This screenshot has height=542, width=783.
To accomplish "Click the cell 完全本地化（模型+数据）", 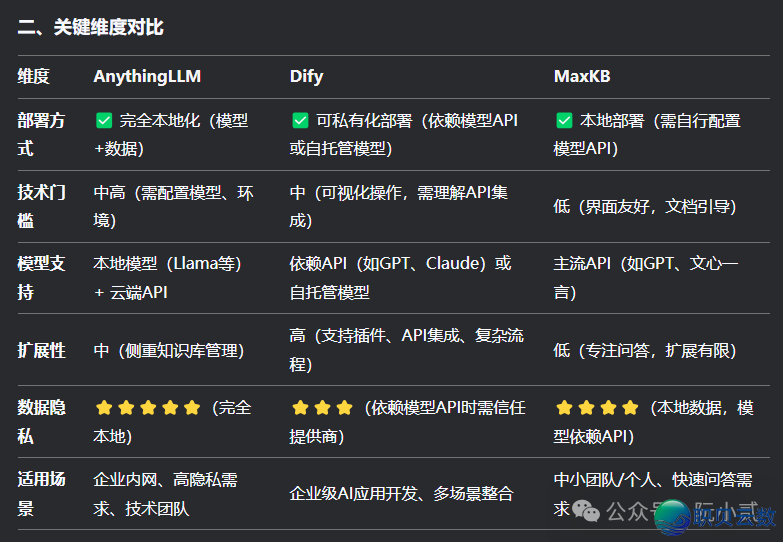I will pyautogui.click(x=171, y=134).
